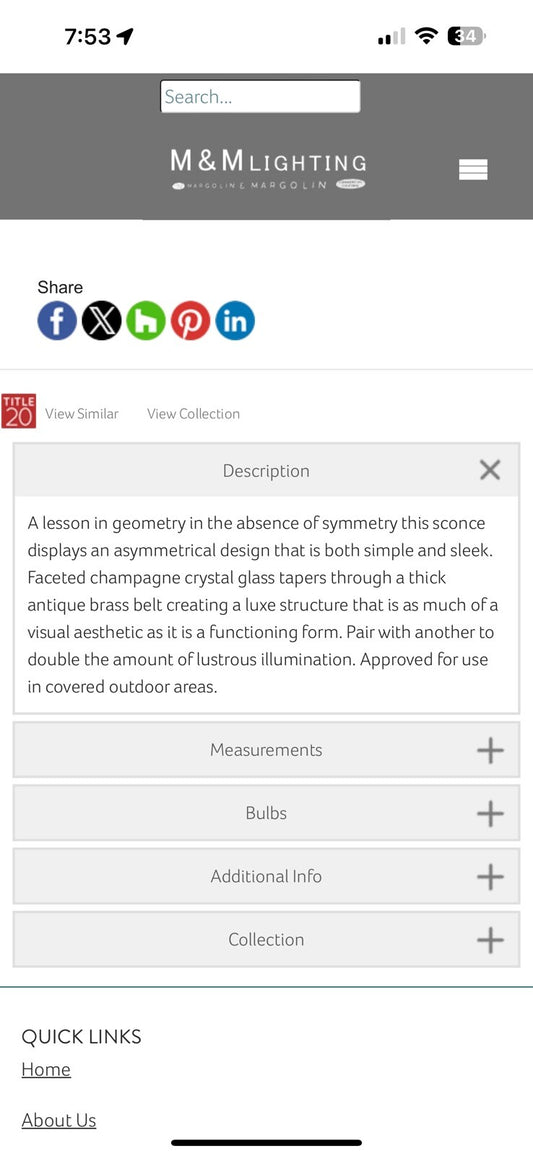Collapse the Description section with X

pyautogui.click(x=490, y=470)
